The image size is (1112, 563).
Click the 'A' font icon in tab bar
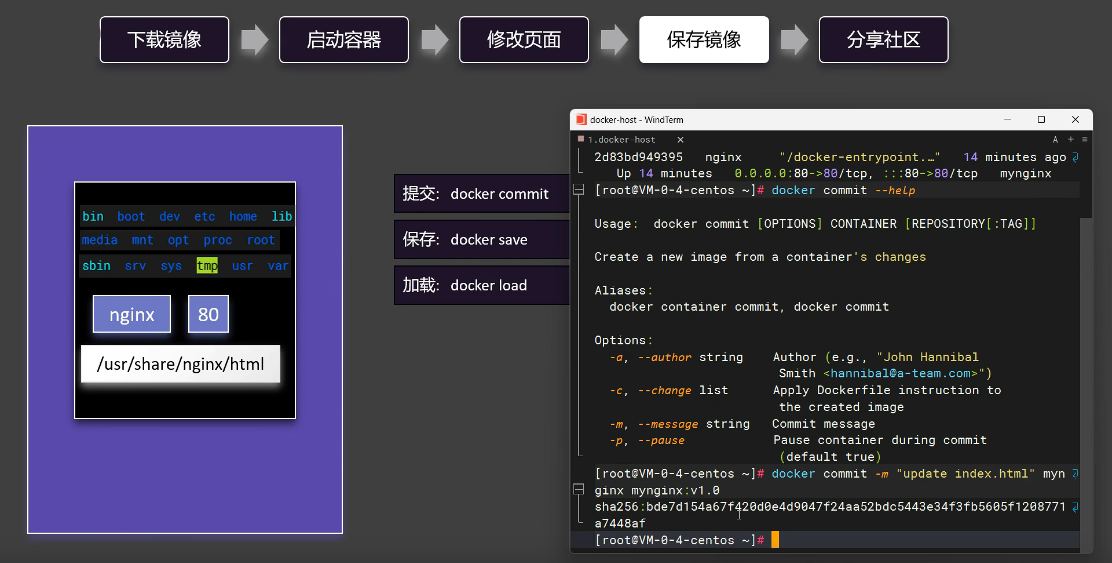point(1055,140)
